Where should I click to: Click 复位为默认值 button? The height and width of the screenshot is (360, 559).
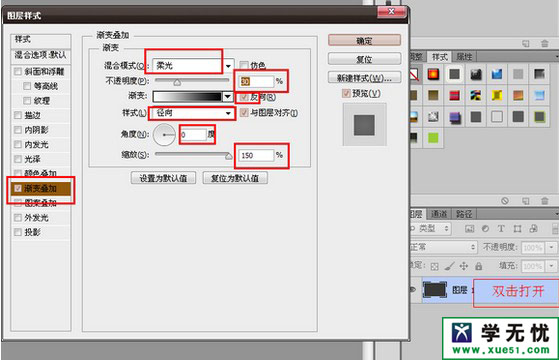(235, 178)
